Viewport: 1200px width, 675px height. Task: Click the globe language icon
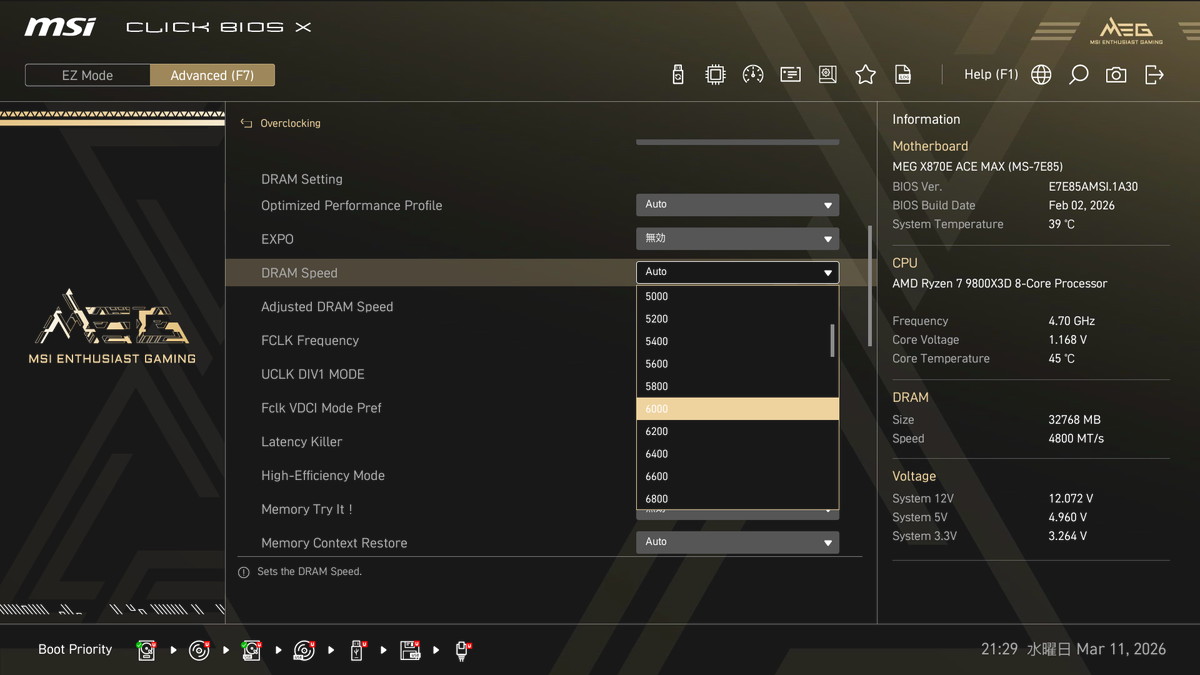(x=1041, y=75)
